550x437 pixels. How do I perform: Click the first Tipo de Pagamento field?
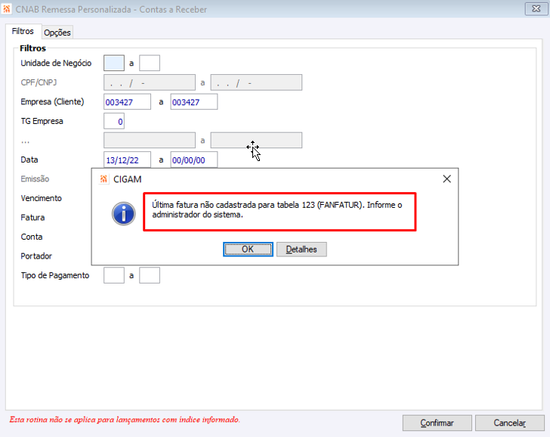coord(114,275)
